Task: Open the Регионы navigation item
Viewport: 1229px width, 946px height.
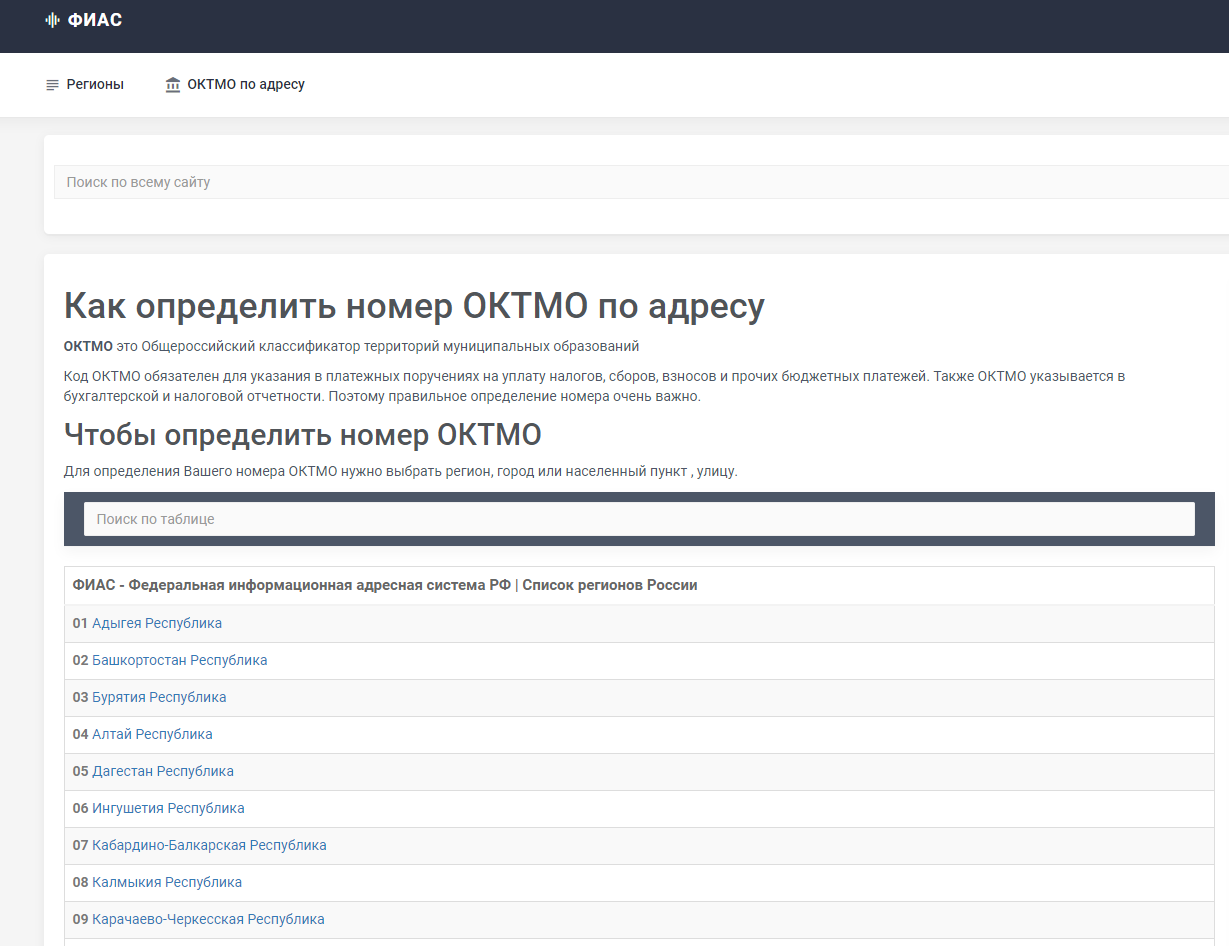Action: [x=95, y=85]
